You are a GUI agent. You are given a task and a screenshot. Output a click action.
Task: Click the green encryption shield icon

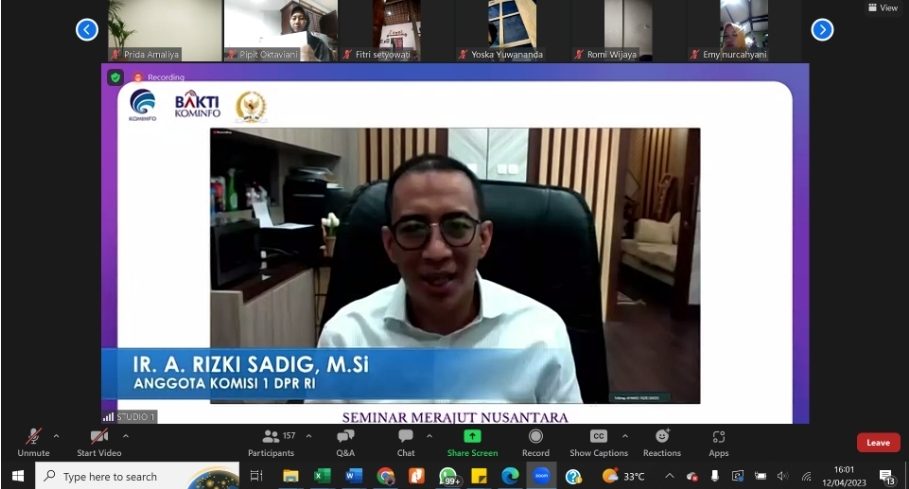point(115,77)
